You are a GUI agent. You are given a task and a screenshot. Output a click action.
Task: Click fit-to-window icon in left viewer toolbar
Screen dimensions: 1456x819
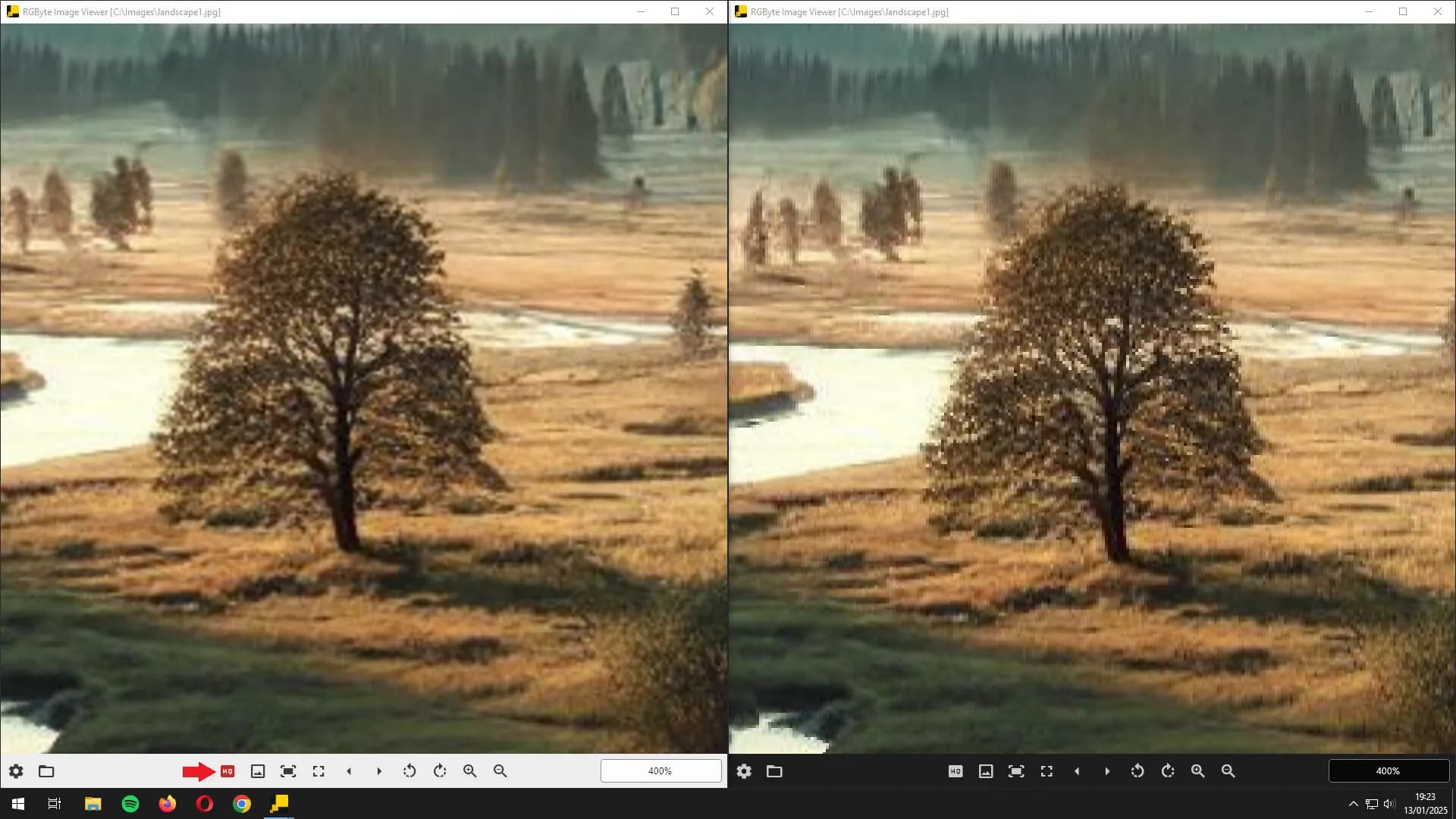(x=288, y=771)
